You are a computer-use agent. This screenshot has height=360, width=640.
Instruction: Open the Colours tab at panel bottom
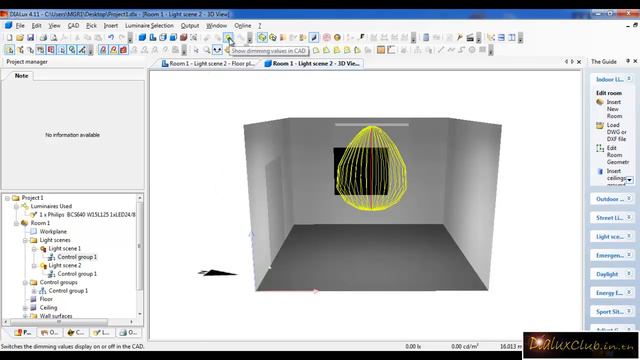point(75,333)
